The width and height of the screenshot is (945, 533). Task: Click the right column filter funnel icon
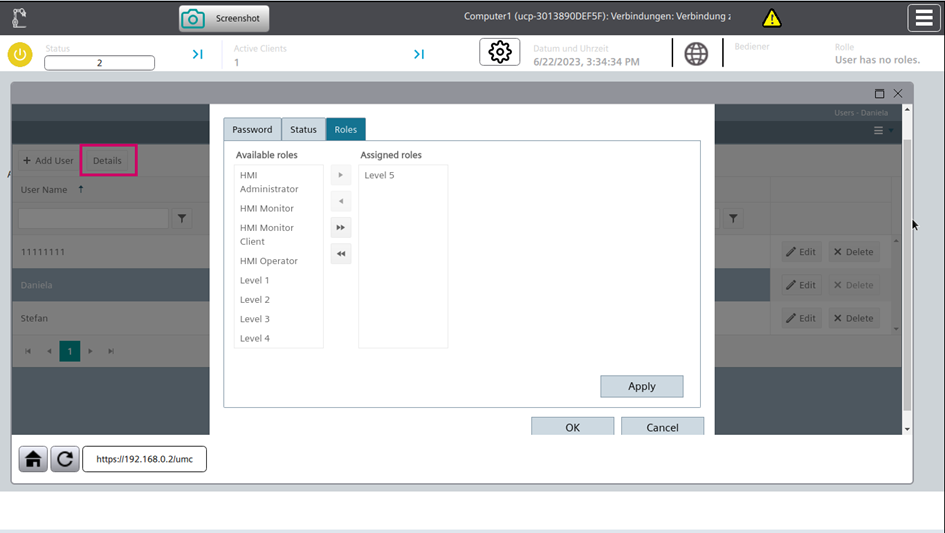pyautogui.click(x=733, y=218)
